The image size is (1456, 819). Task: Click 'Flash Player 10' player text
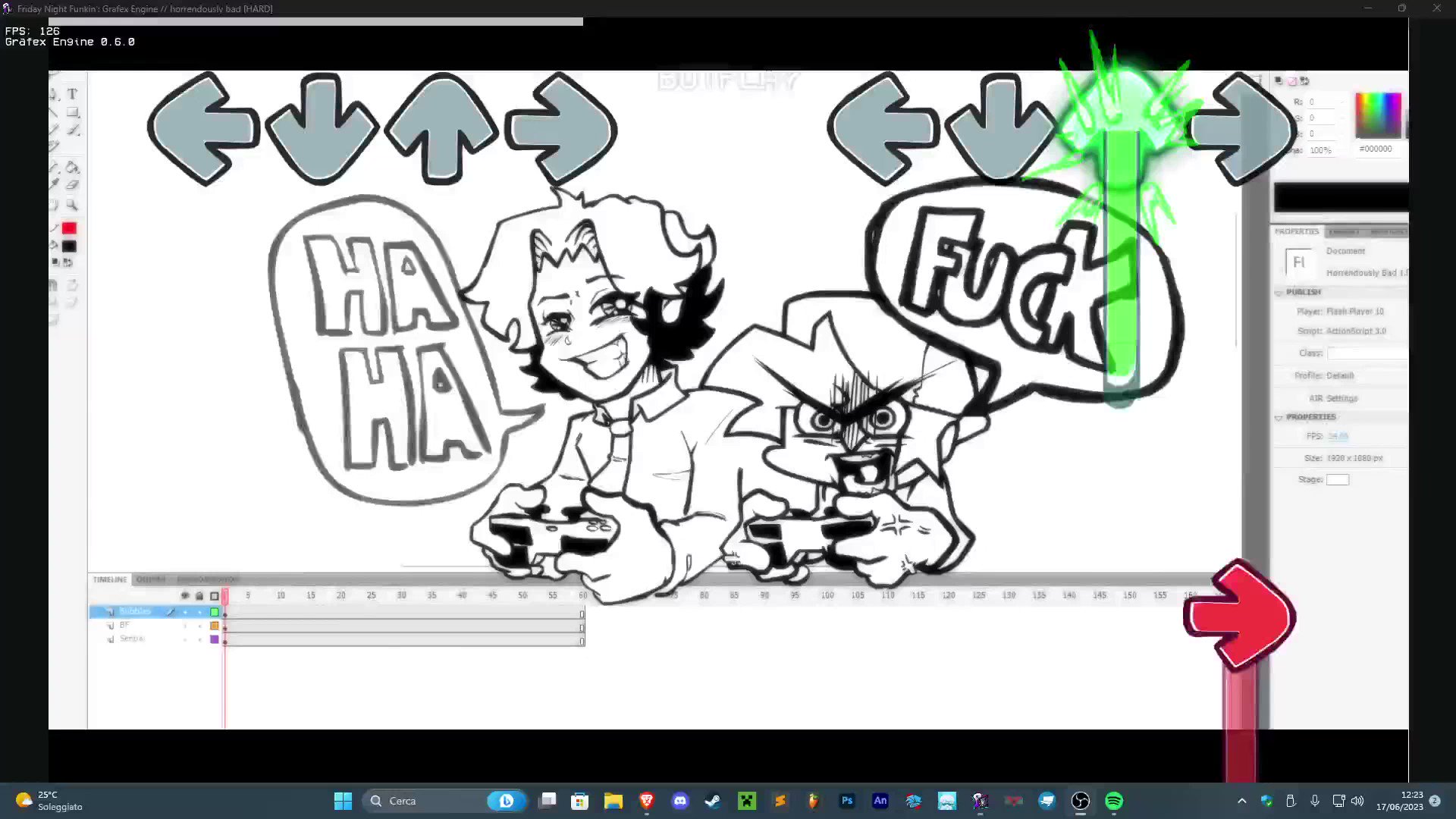(x=1354, y=312)
